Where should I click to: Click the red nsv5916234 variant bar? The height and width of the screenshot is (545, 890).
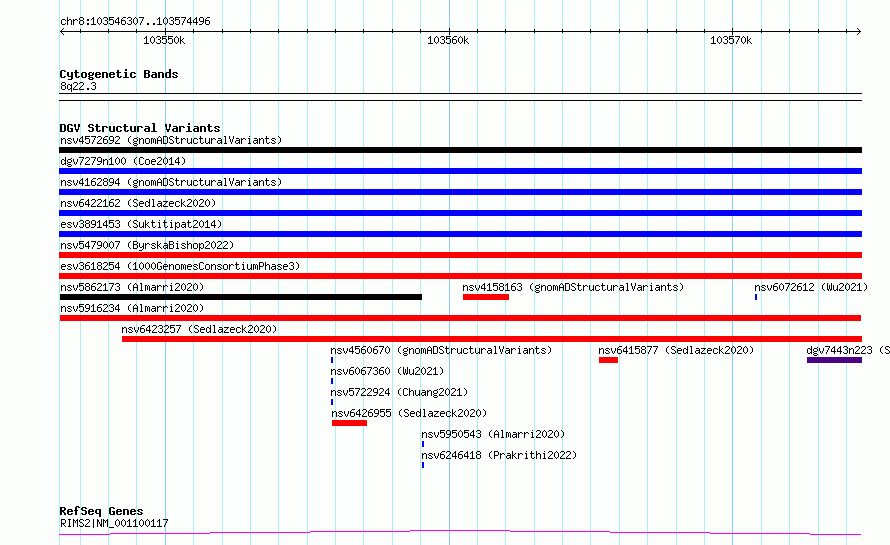pos(460,318)
